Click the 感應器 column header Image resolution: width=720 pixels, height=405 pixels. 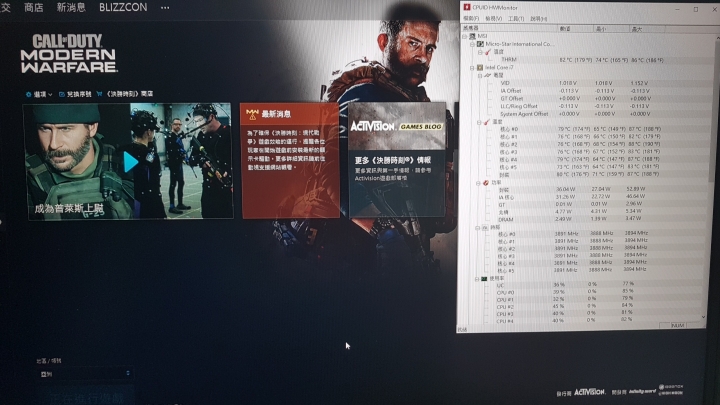point(509,28)
